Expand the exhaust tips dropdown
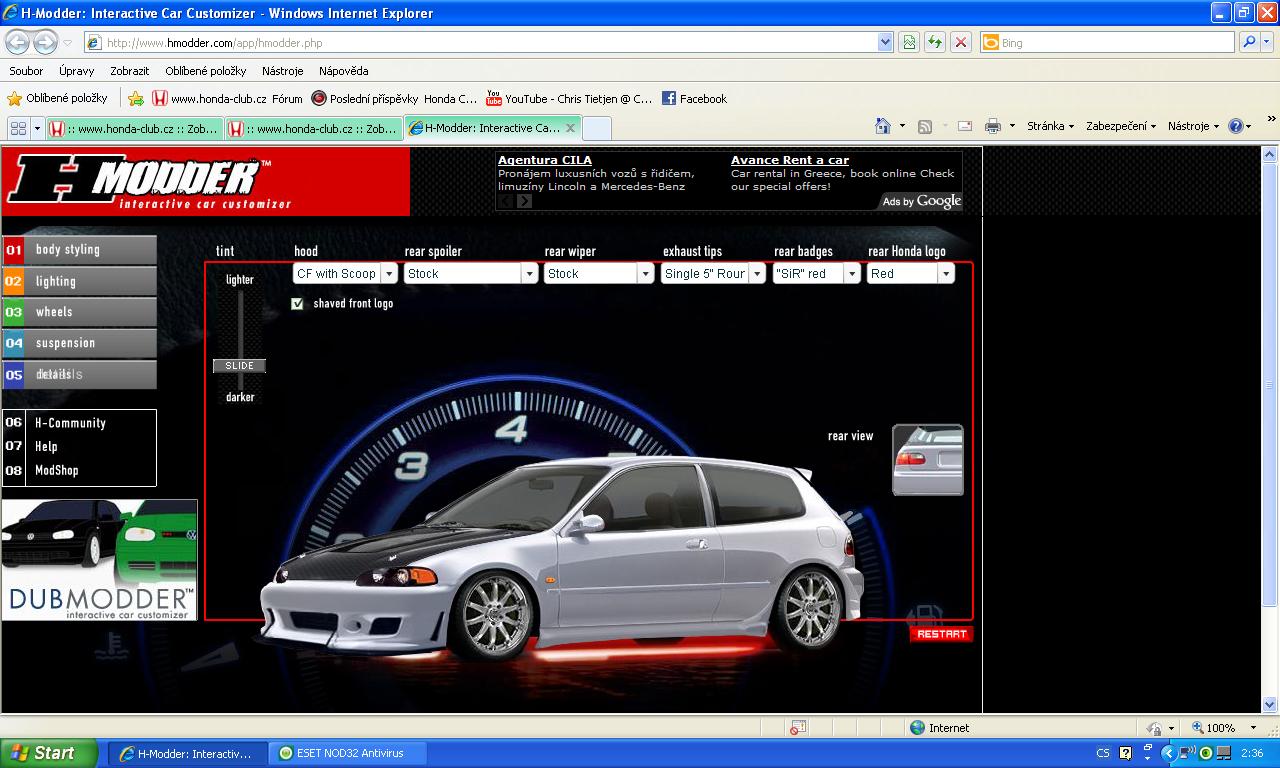 tap(713, 273)
